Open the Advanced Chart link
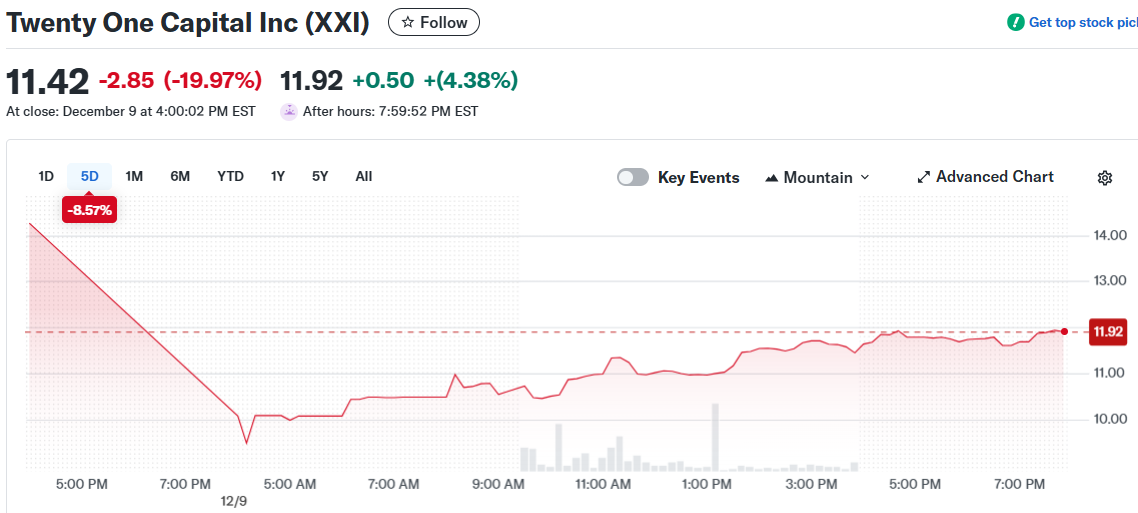The height and width of the screenshot is (513, 1138). [x=994, y=177]
